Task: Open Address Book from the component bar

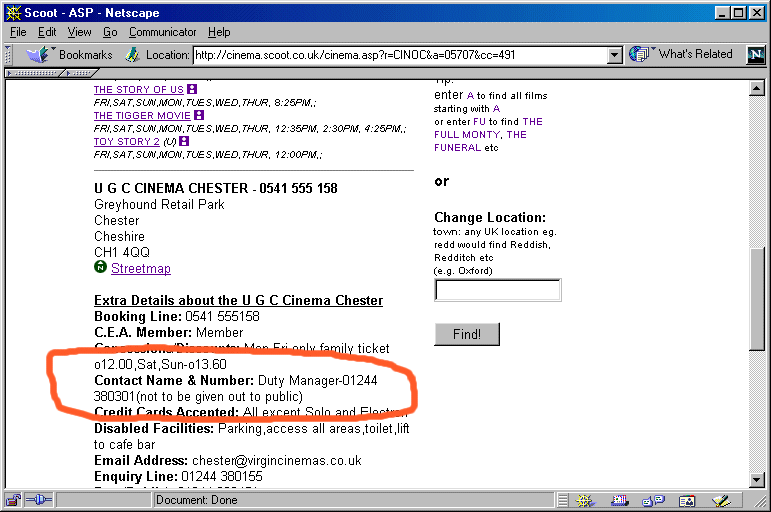Action: point(687,500)
